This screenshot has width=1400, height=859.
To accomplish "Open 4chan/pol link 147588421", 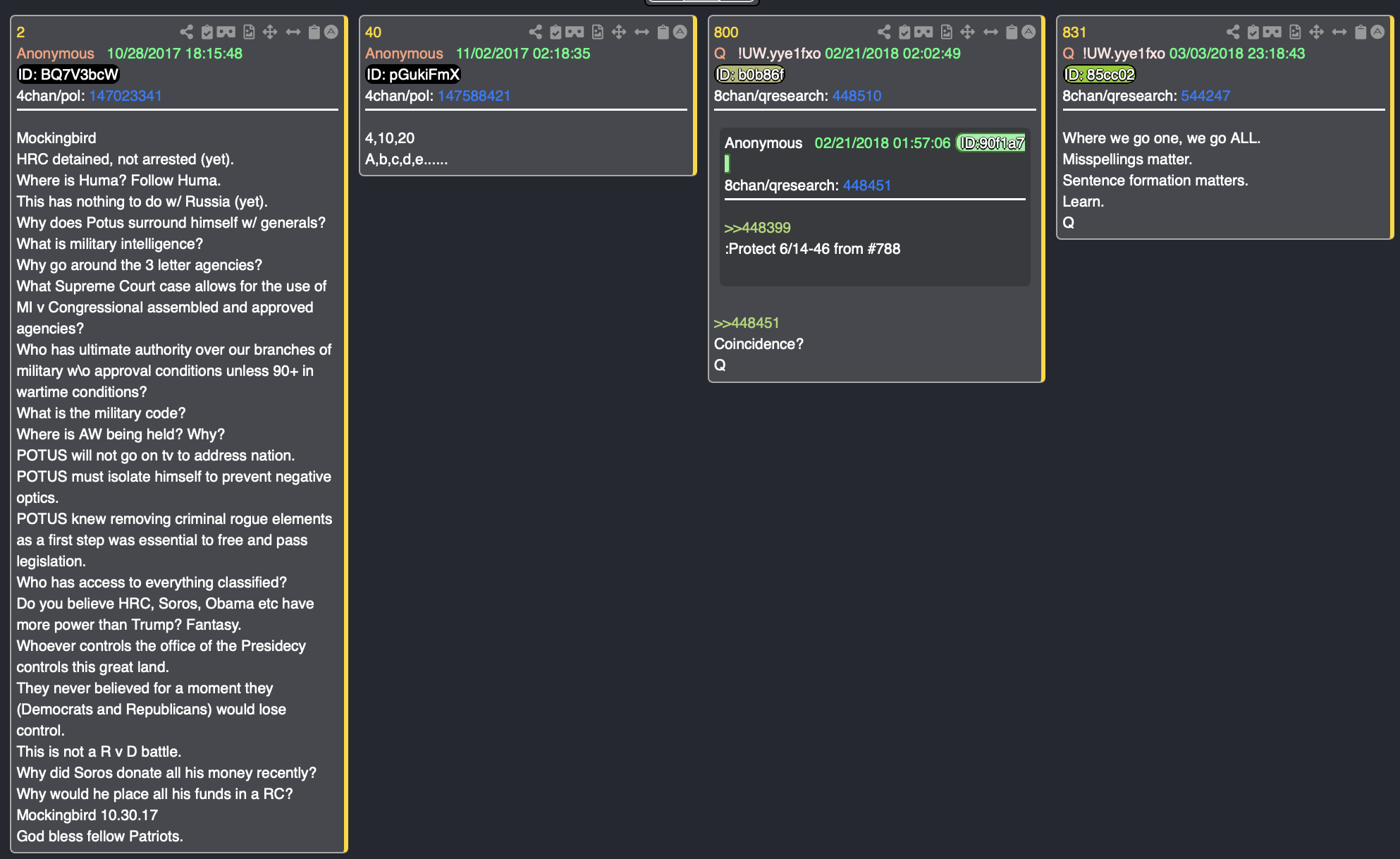I will coord(474,96).
